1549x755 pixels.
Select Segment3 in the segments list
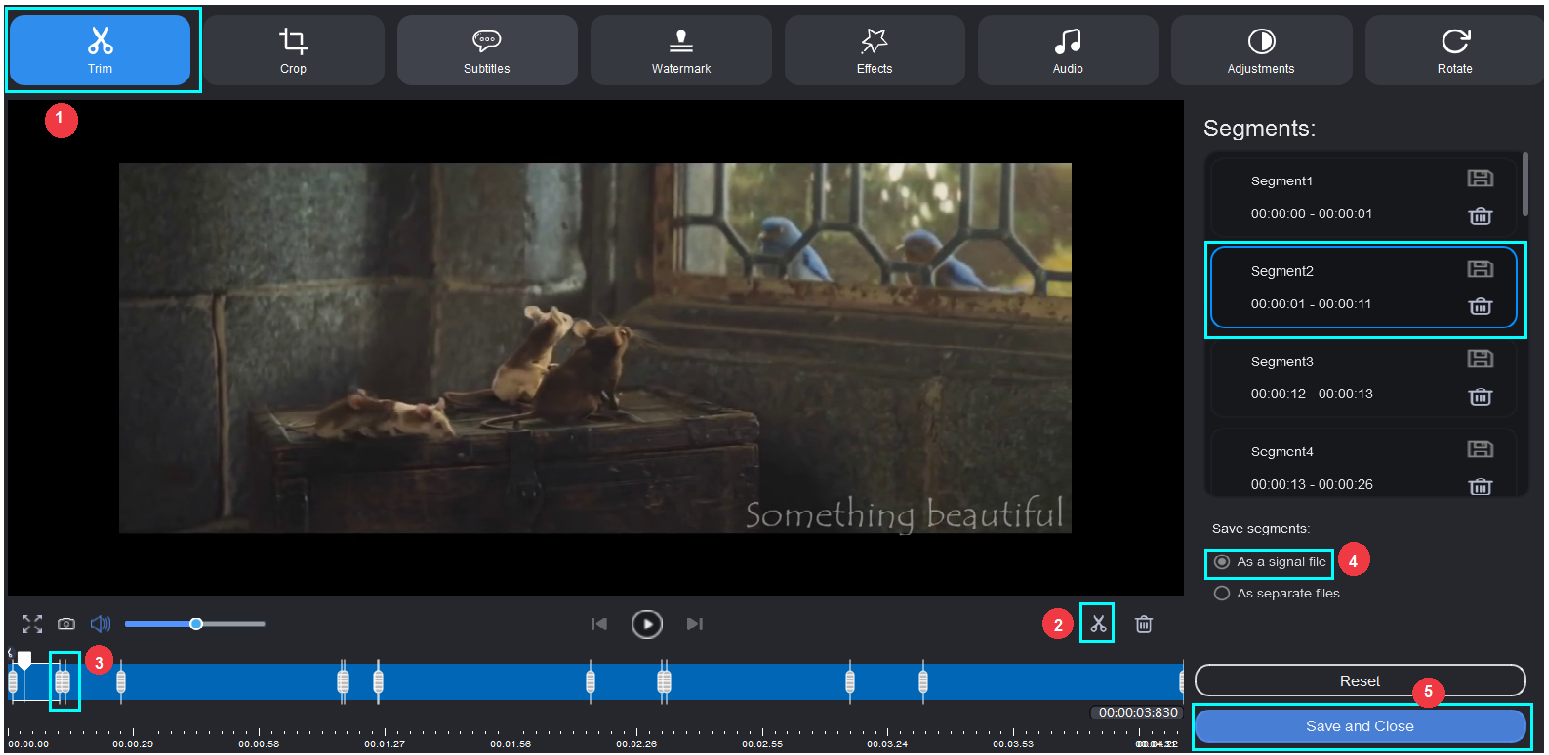point(1363,378)
